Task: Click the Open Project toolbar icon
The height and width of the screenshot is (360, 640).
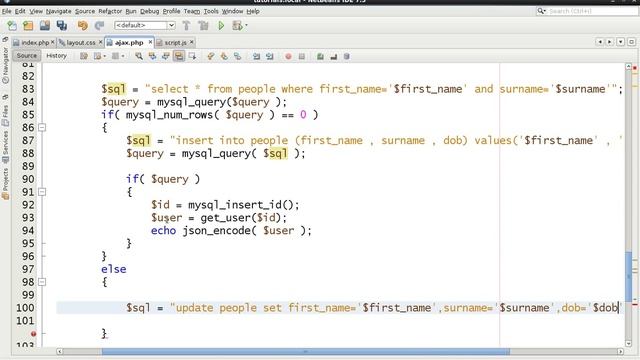Action: click(45, 26)
